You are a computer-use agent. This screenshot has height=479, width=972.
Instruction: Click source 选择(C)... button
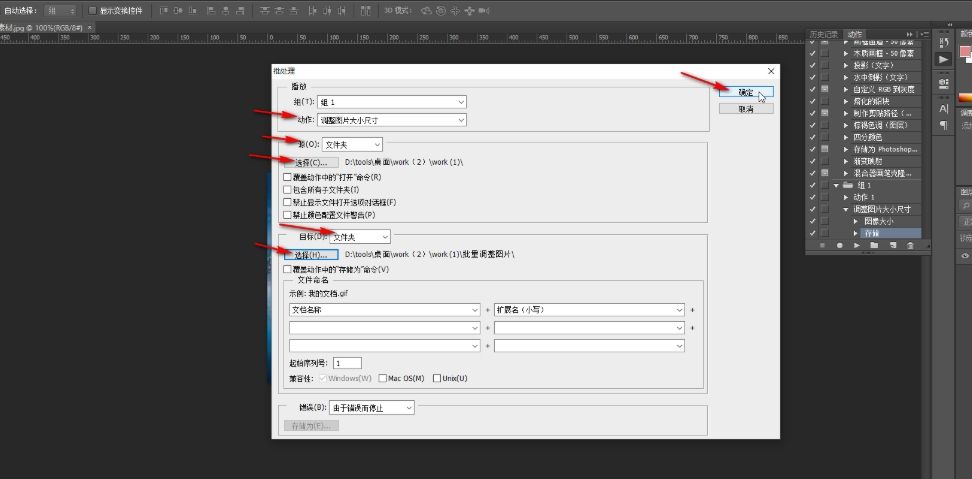click(x=311, y=162)
